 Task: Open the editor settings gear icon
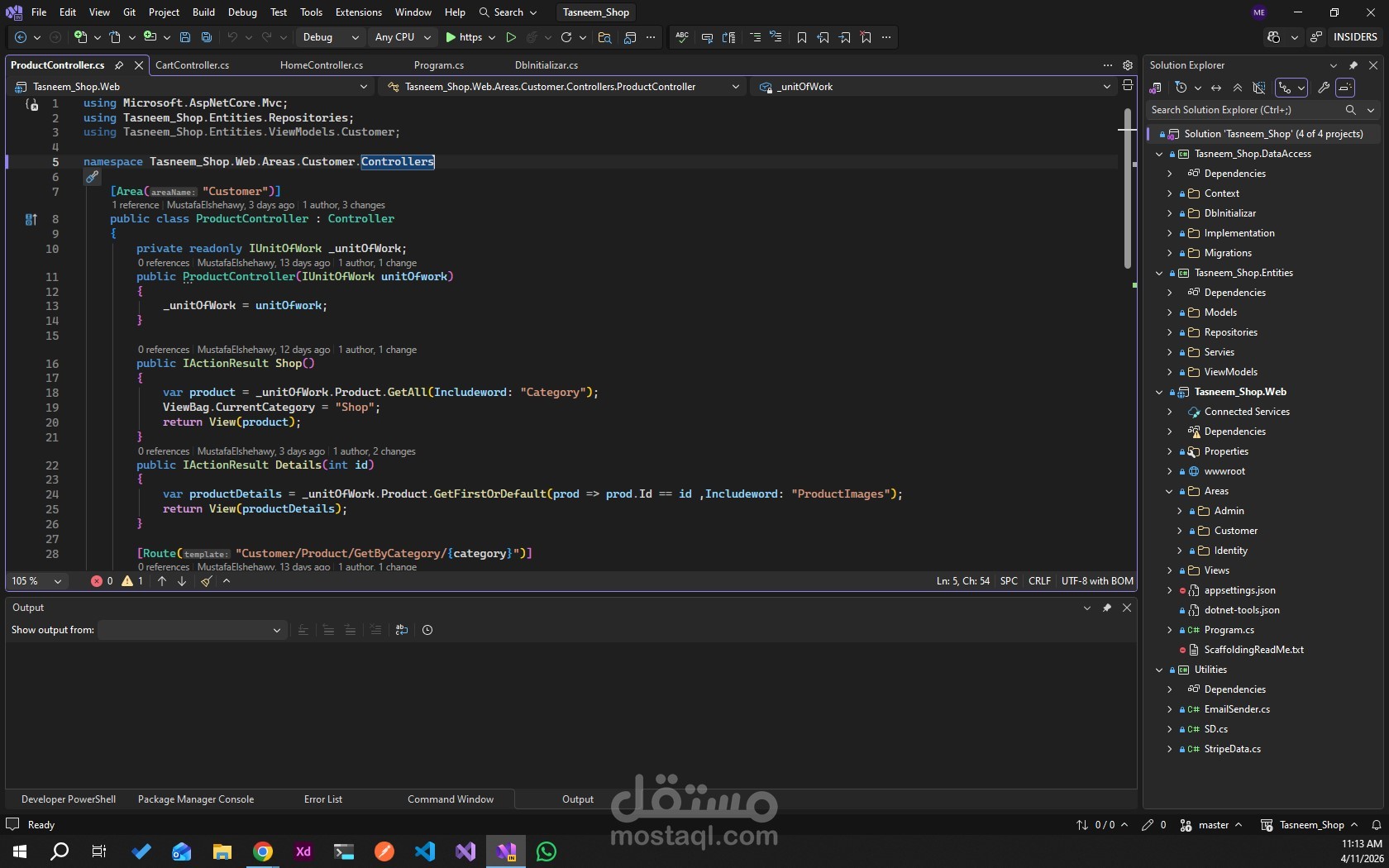pyautogui.click(x=1127, y=65)
